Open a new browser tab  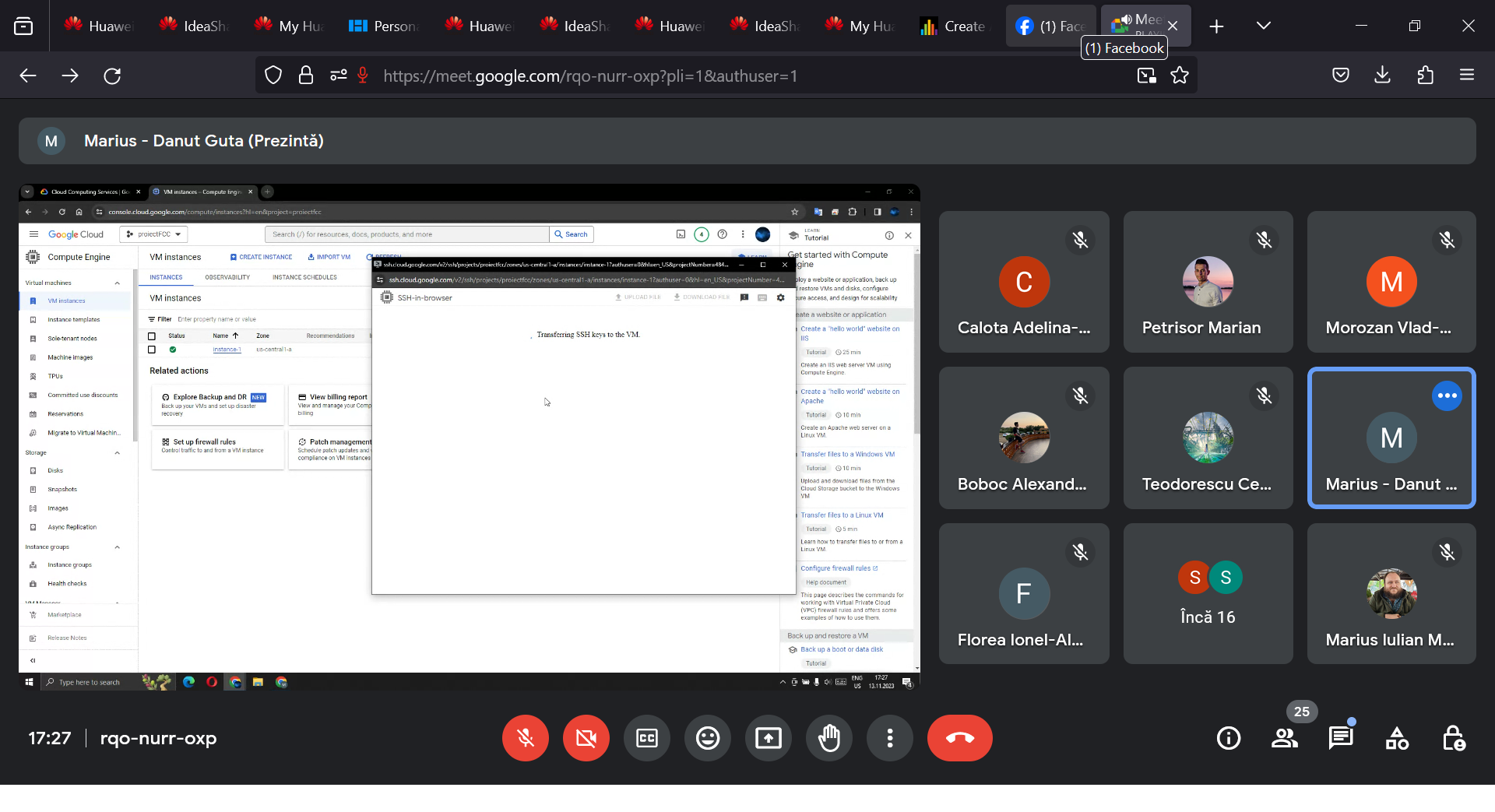click(1216, 26)
